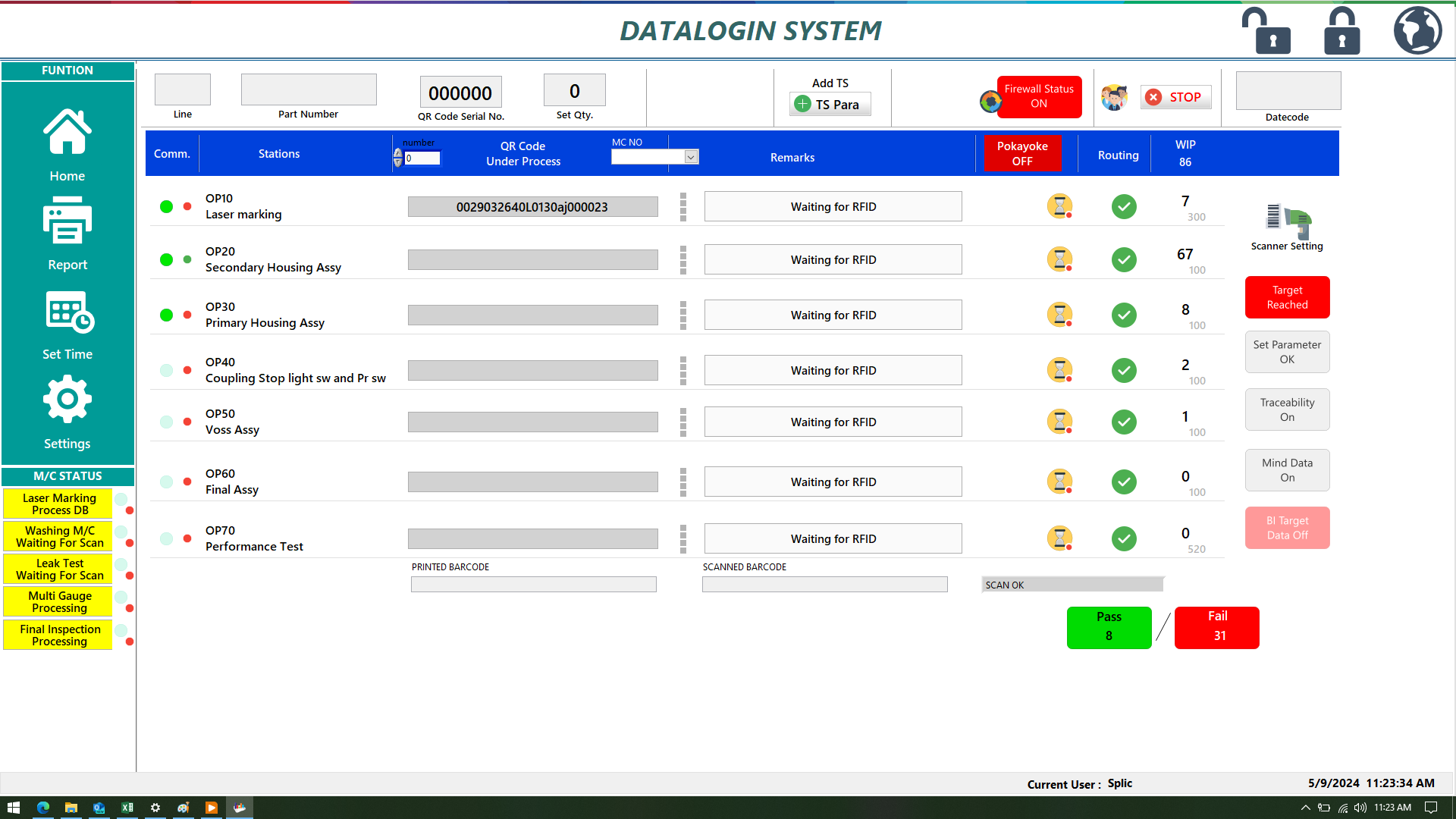
Task: Open the Scanner Setting icon
Action: [x=1288, y=218]
